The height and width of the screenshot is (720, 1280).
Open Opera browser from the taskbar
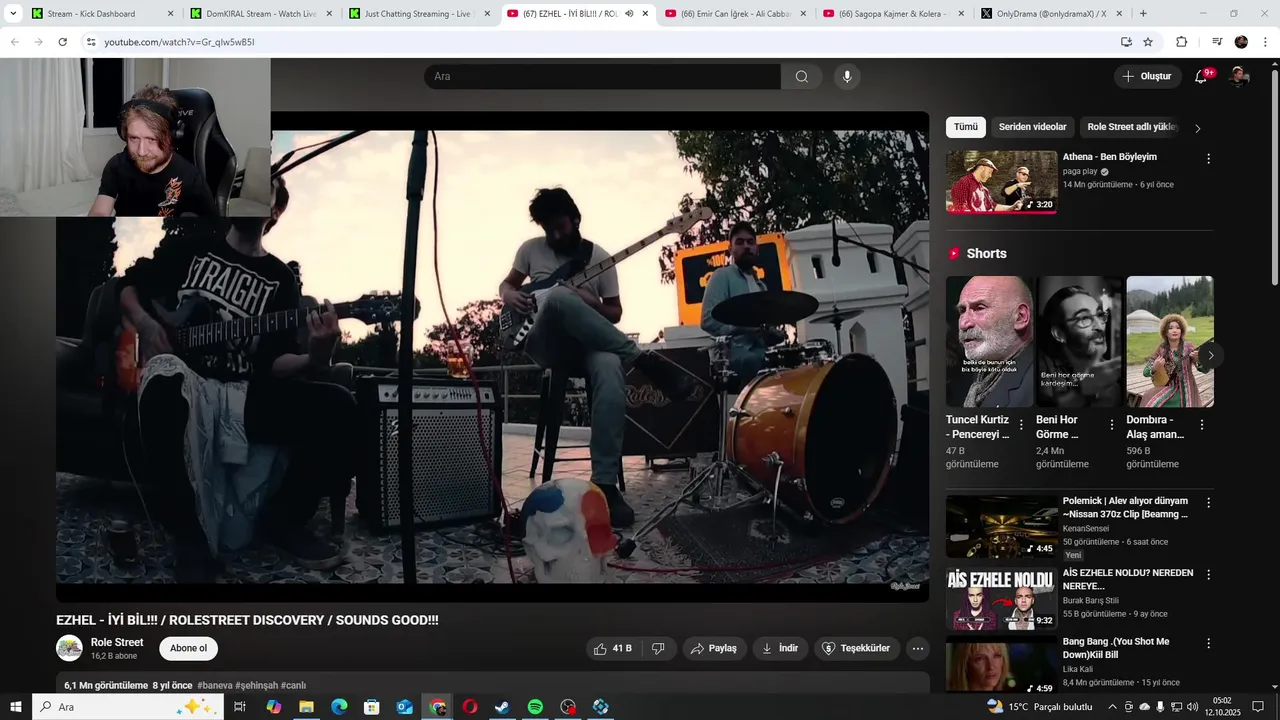pos(469,707)
